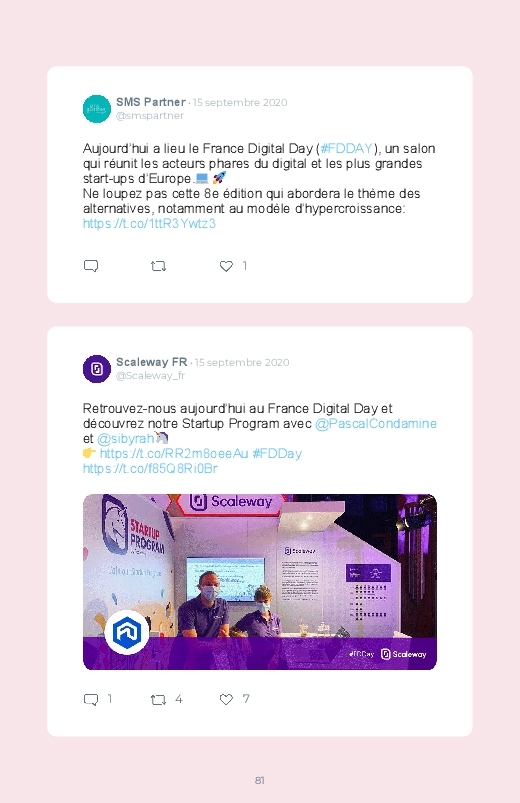Open the https://t.co/f85Q8Ri0Br link
Screen dimensions: 520x803
pos(150,469)
